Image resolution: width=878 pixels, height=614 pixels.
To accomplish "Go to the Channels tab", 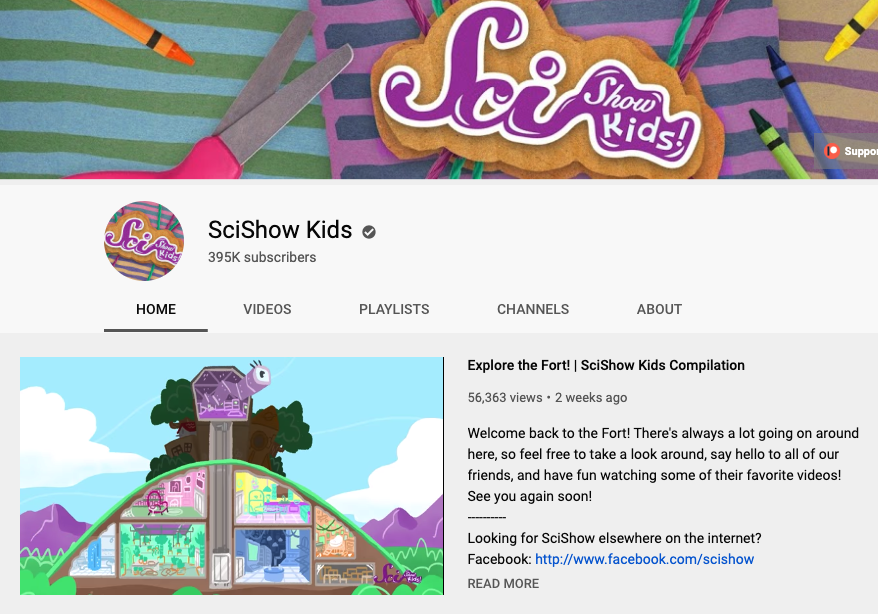I will click(x=533, y=310).
